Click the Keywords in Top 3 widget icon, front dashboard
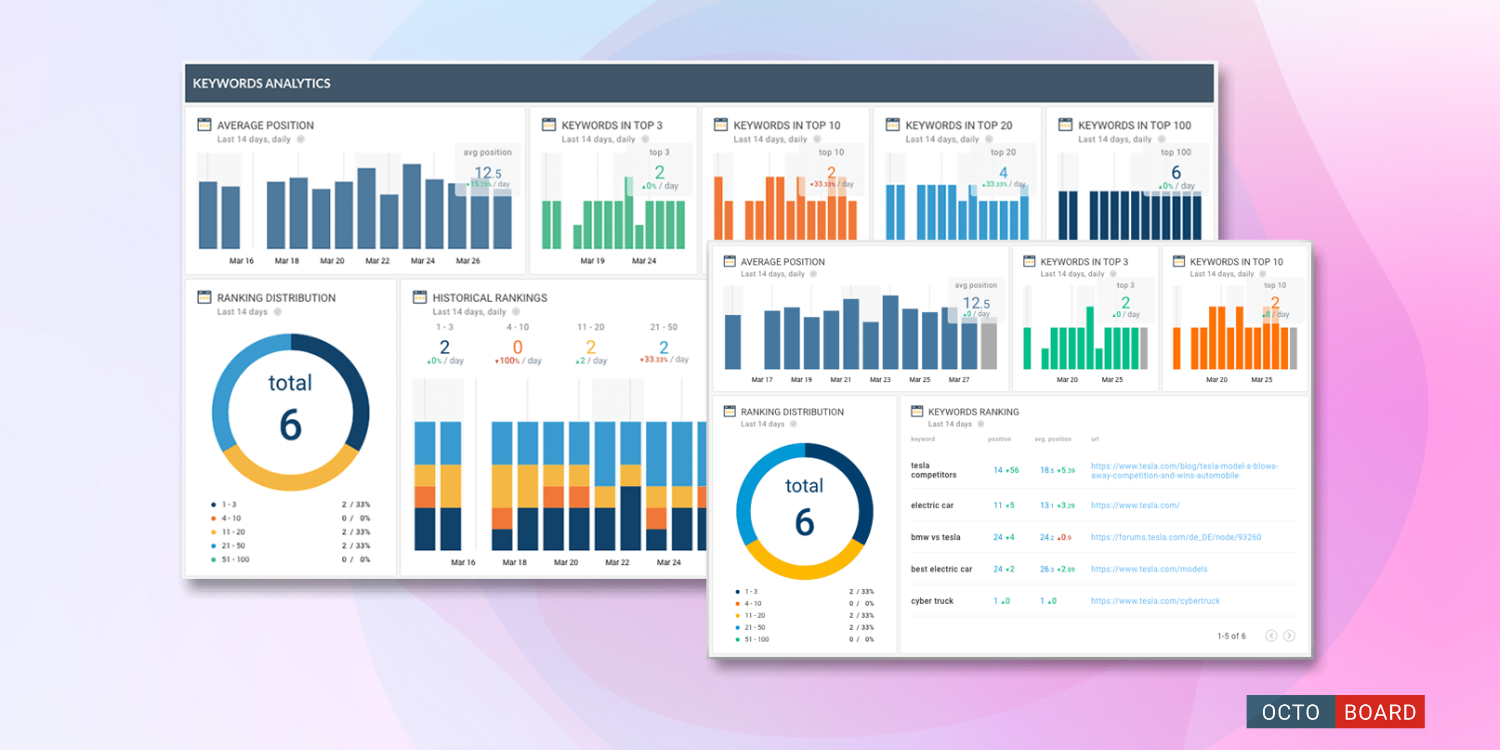1500x750 pixels. tap(1028, 261)
